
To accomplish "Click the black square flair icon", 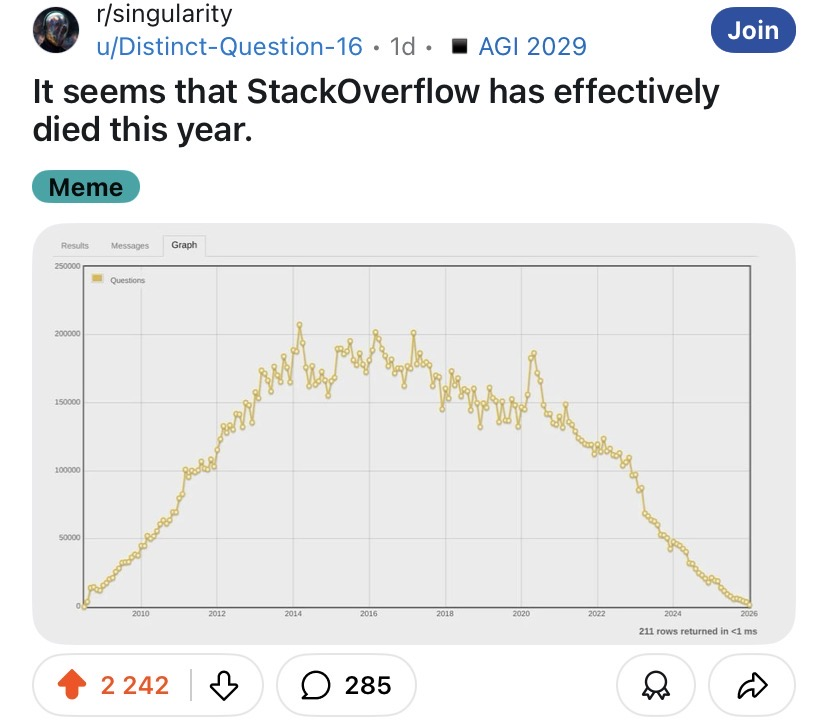I will pyautogui.click(x=459, y=46).
